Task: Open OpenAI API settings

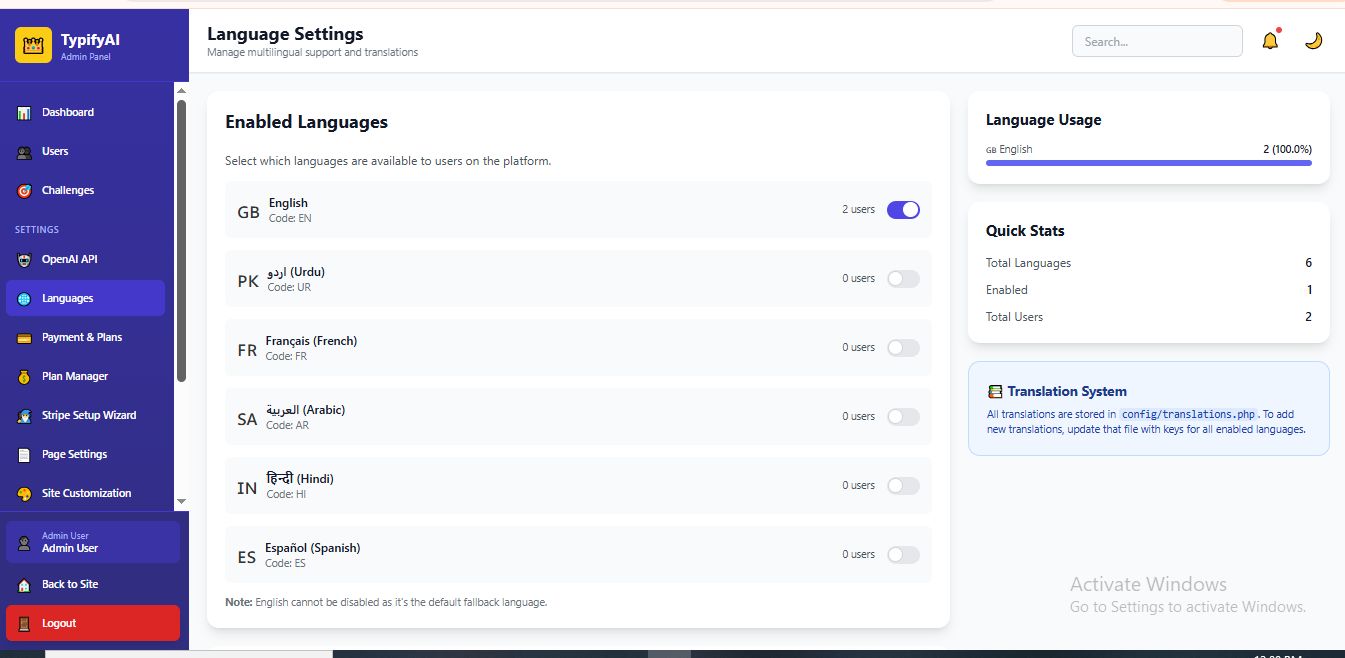Action: [x=85, y=260]
